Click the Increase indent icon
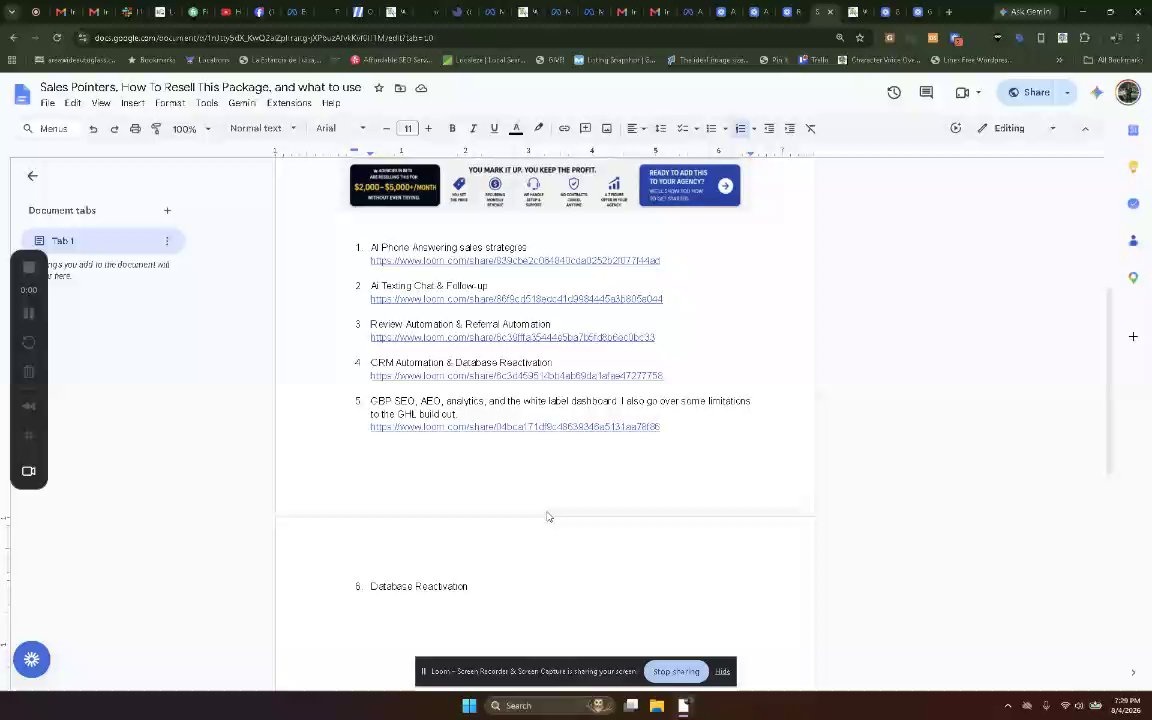The height and width of the screenshot is (720, 1152). click(790, 129)
